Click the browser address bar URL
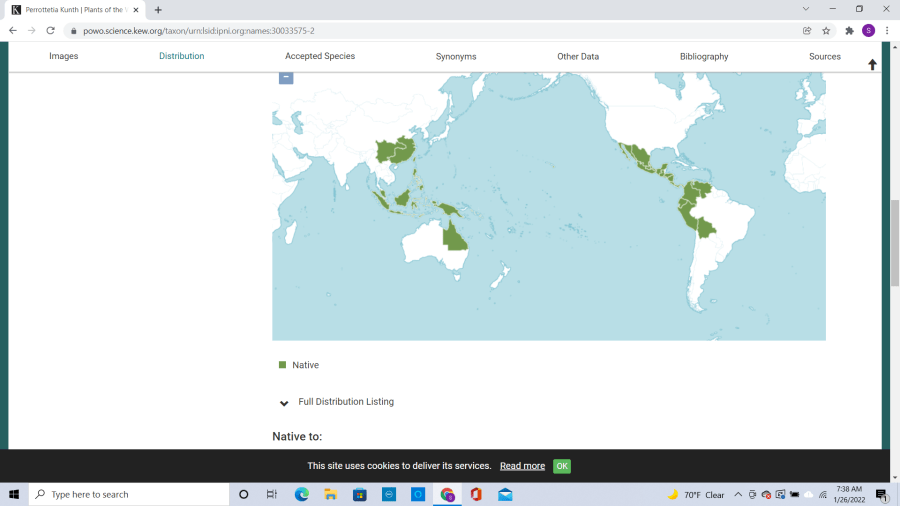This screenshot has height=506, width=900. [x=200, y=31]
